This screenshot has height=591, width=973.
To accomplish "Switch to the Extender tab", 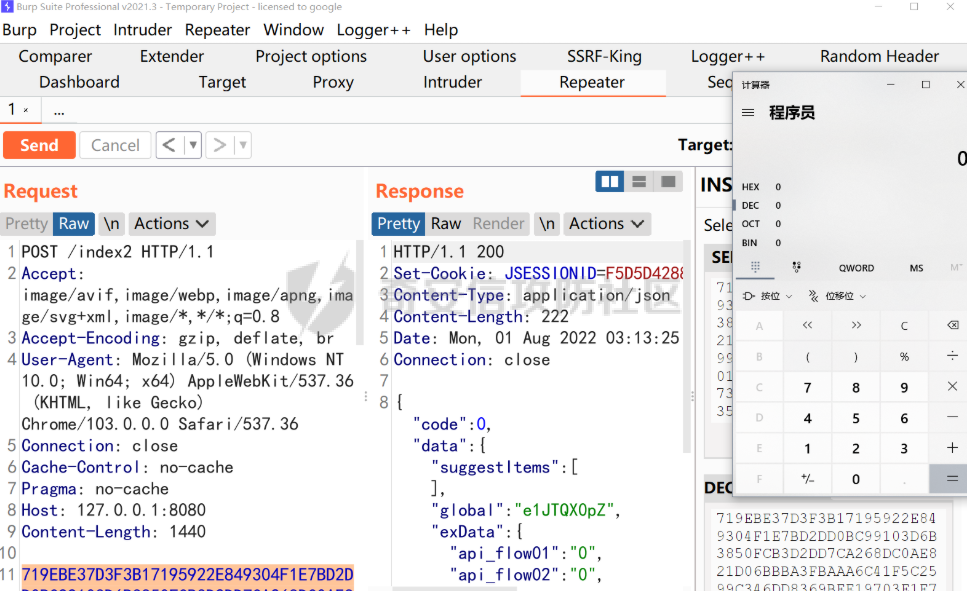I will [172, 56].
